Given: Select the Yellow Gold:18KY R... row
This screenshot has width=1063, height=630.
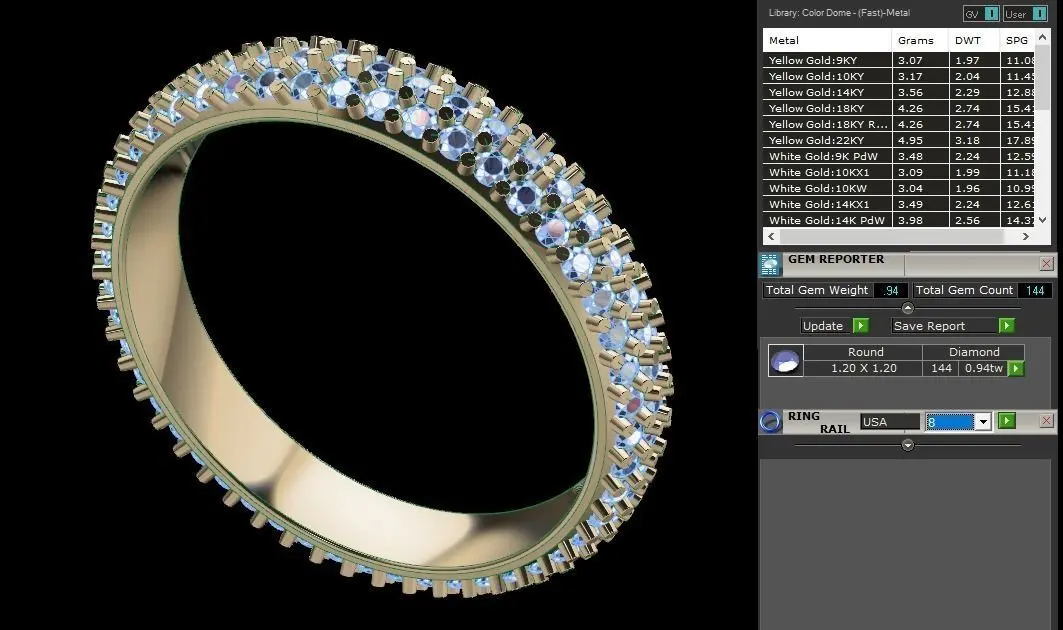Looking at the screenshot, I should (x=899, y=124).
